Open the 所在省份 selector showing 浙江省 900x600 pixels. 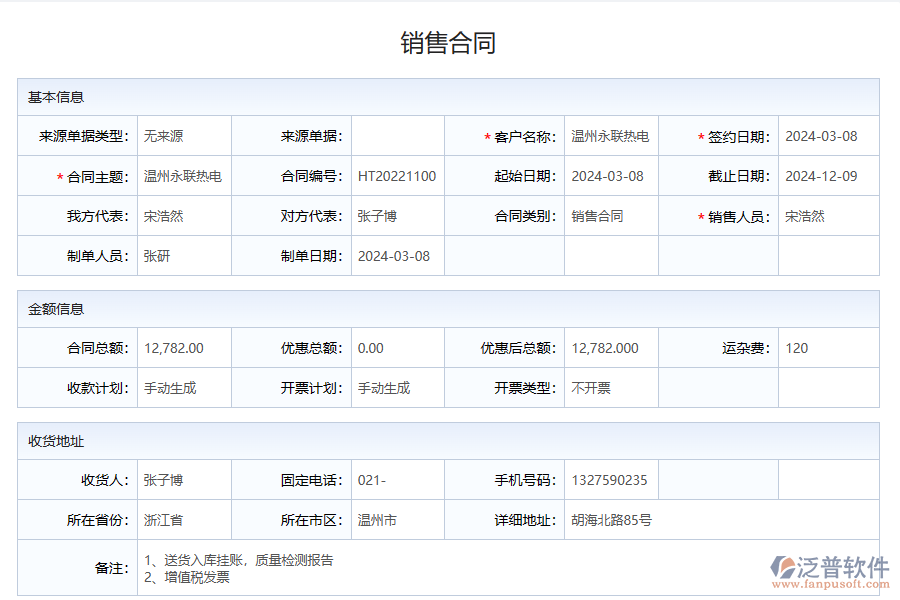pos(164,519)
